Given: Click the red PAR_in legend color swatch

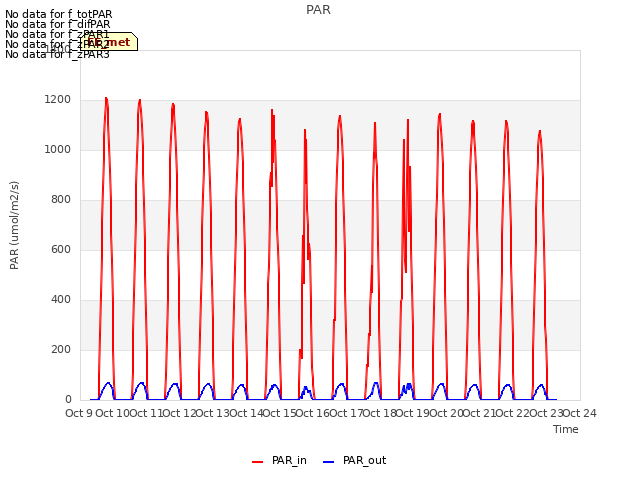Looking at the screenshot, I should pos(258,462).
